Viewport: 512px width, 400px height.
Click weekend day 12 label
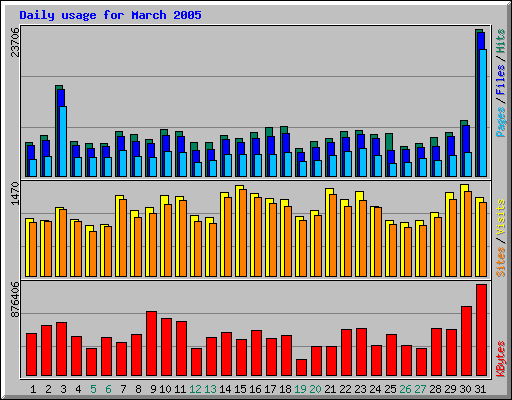pos(195,389)
